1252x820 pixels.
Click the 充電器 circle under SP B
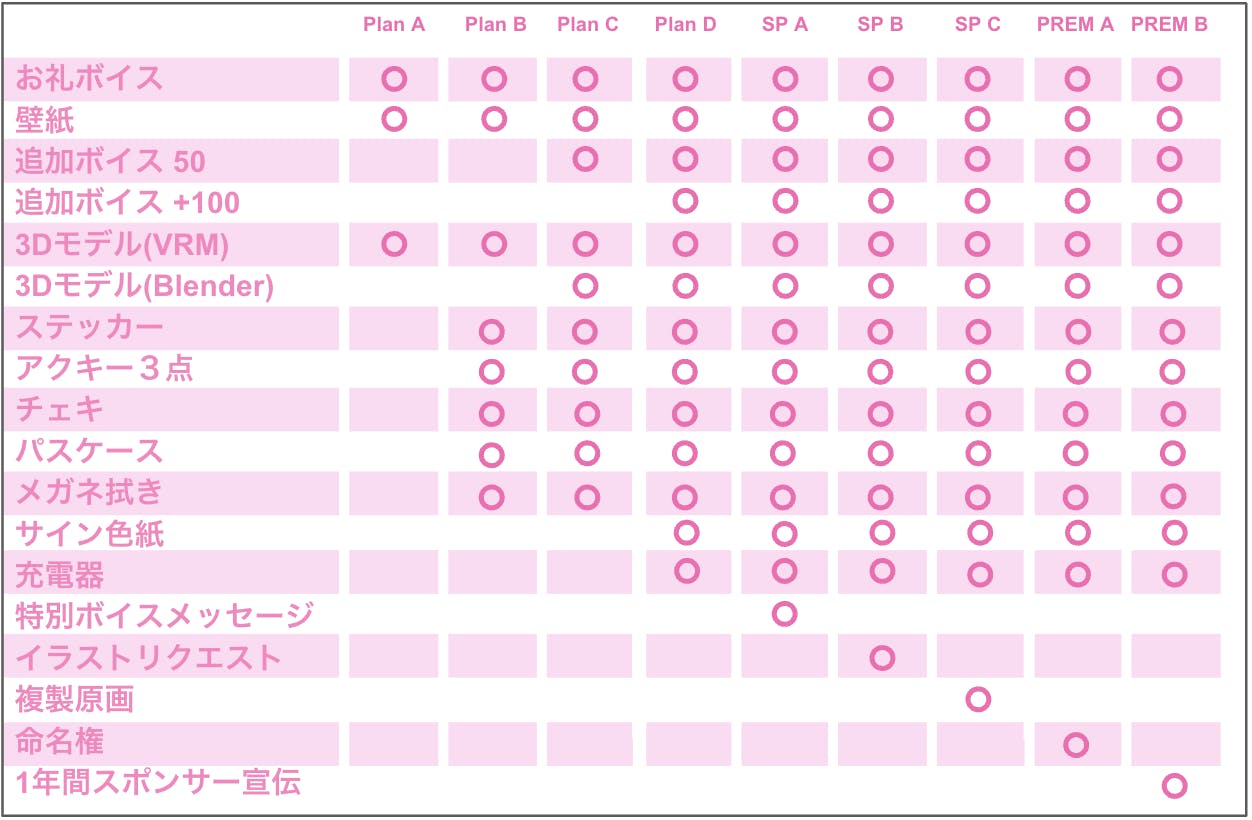pos(881,571)
